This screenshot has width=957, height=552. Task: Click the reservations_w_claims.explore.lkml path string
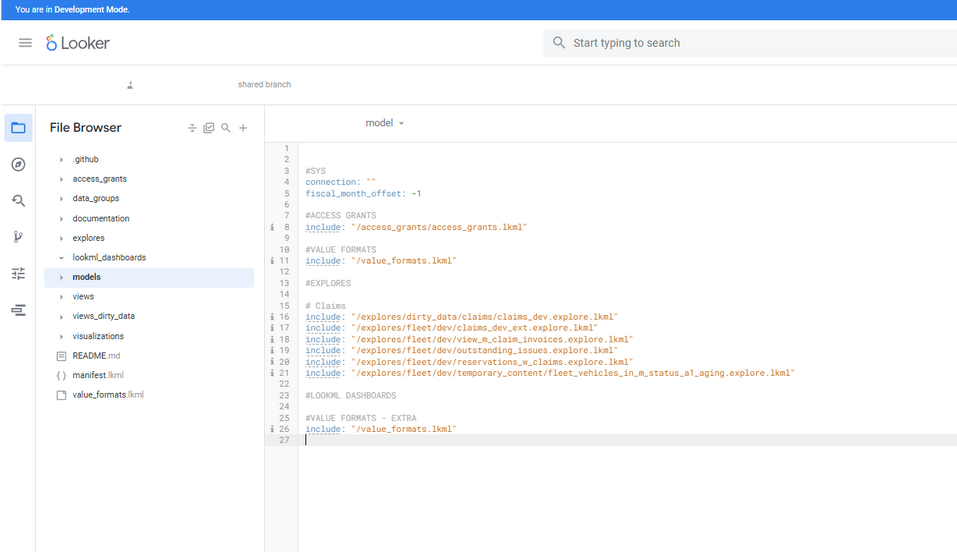tap(492, 362)
